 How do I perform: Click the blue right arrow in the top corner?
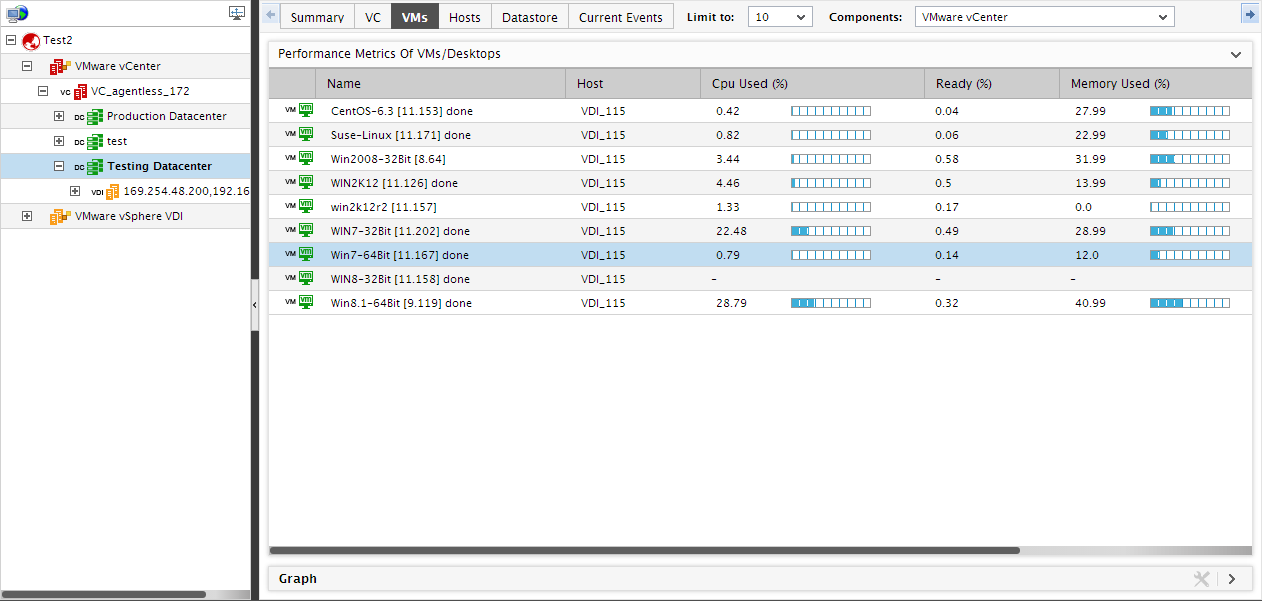click(1250, 14)
